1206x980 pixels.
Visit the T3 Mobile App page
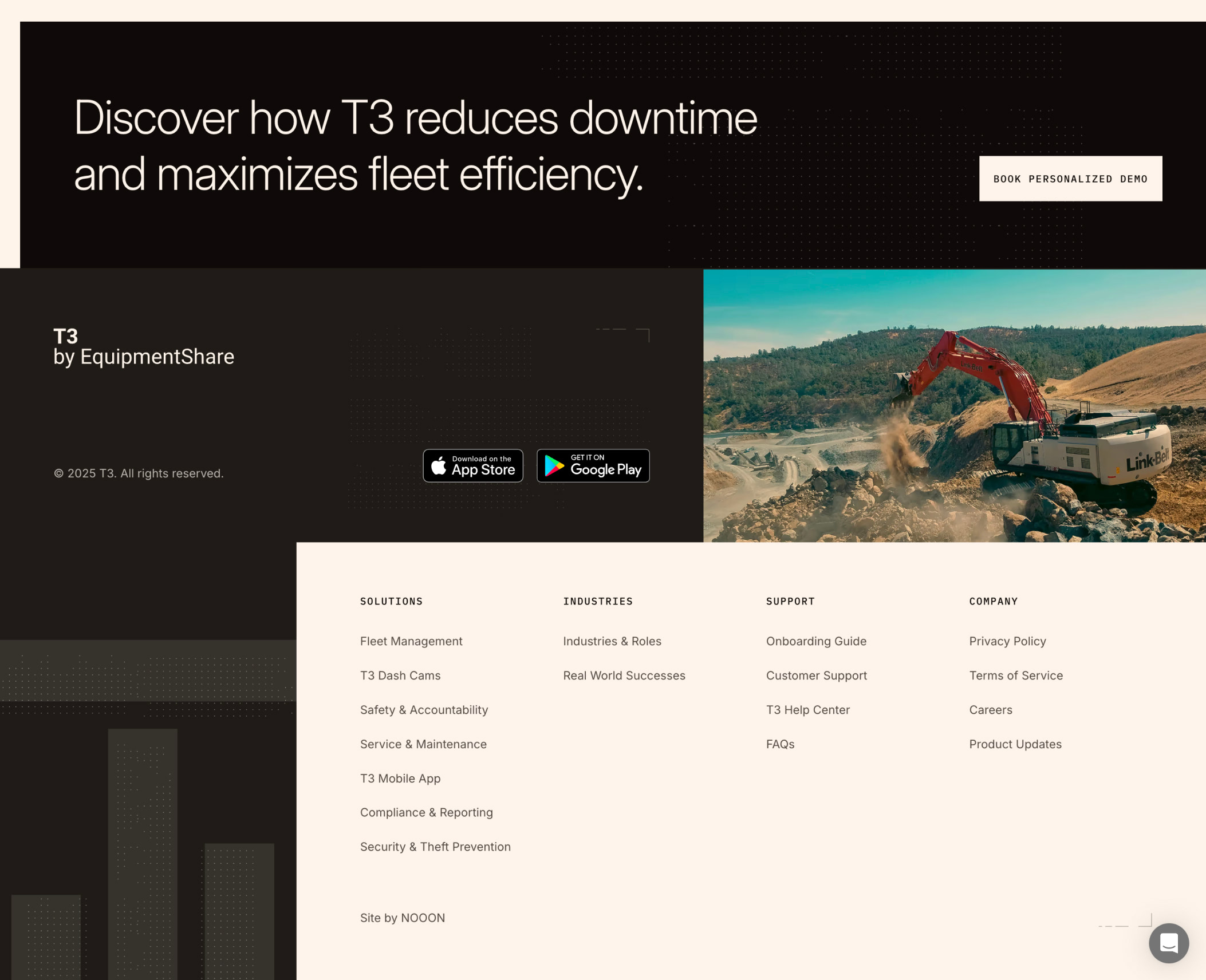click(400, 779)
